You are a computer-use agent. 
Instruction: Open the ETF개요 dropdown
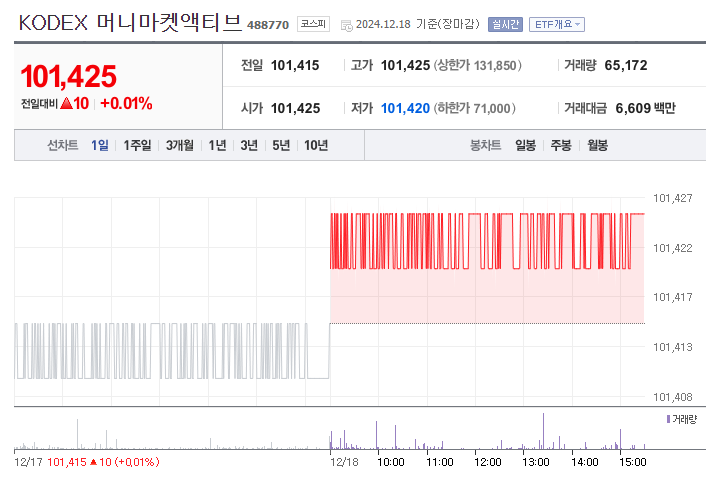point(557,24)
